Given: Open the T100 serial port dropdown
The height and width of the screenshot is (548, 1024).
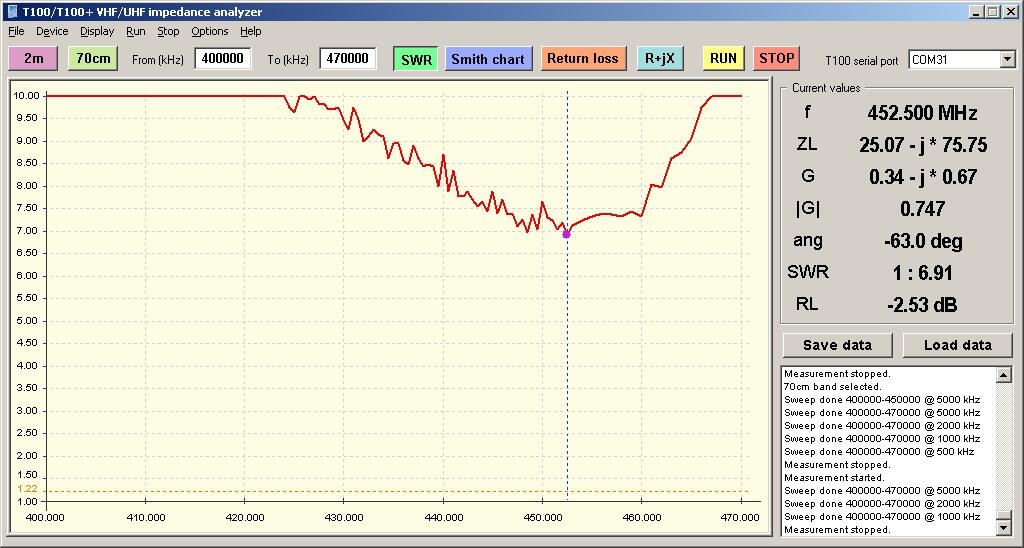Looking at the screenshot, I should [x=1007, y=59].
